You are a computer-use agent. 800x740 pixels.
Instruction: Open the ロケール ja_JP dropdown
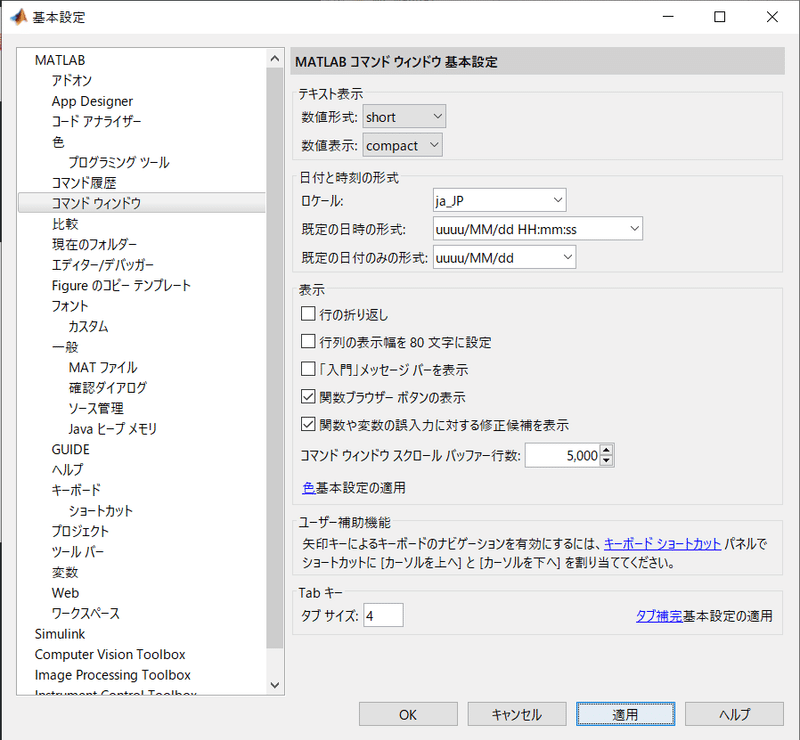point(499,201)
